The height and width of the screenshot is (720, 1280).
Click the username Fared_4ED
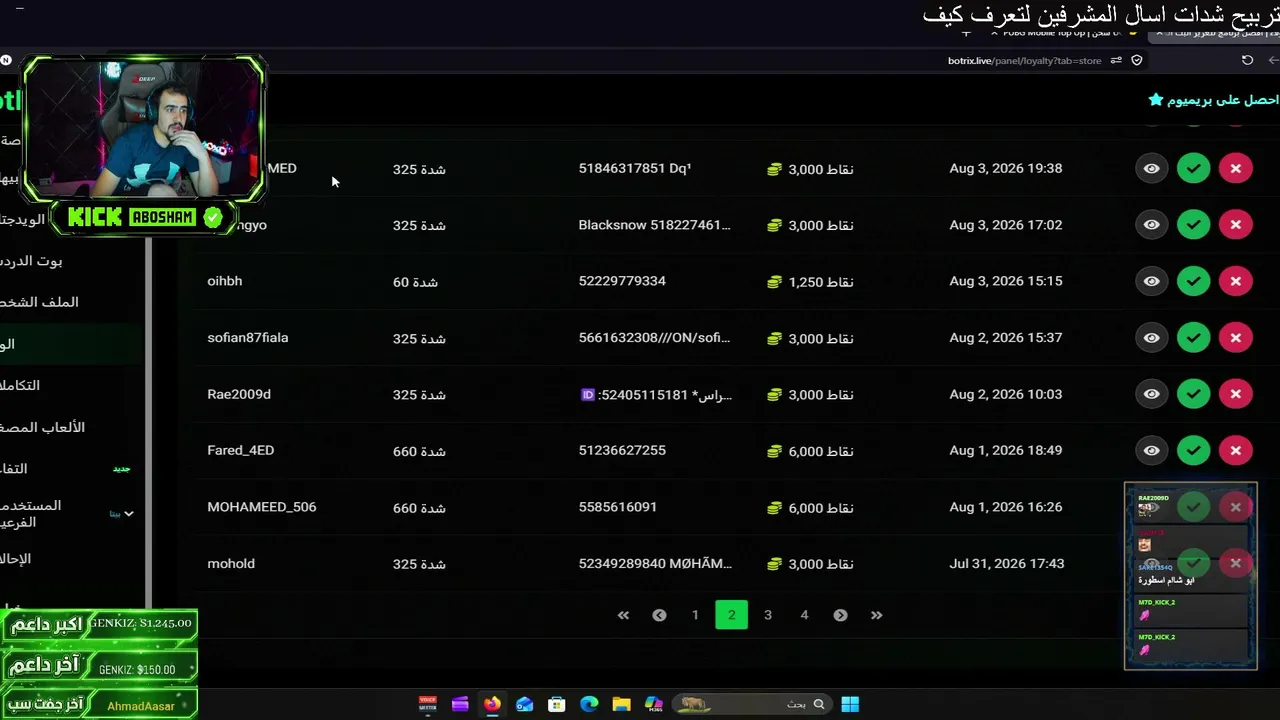coord(241,451)
